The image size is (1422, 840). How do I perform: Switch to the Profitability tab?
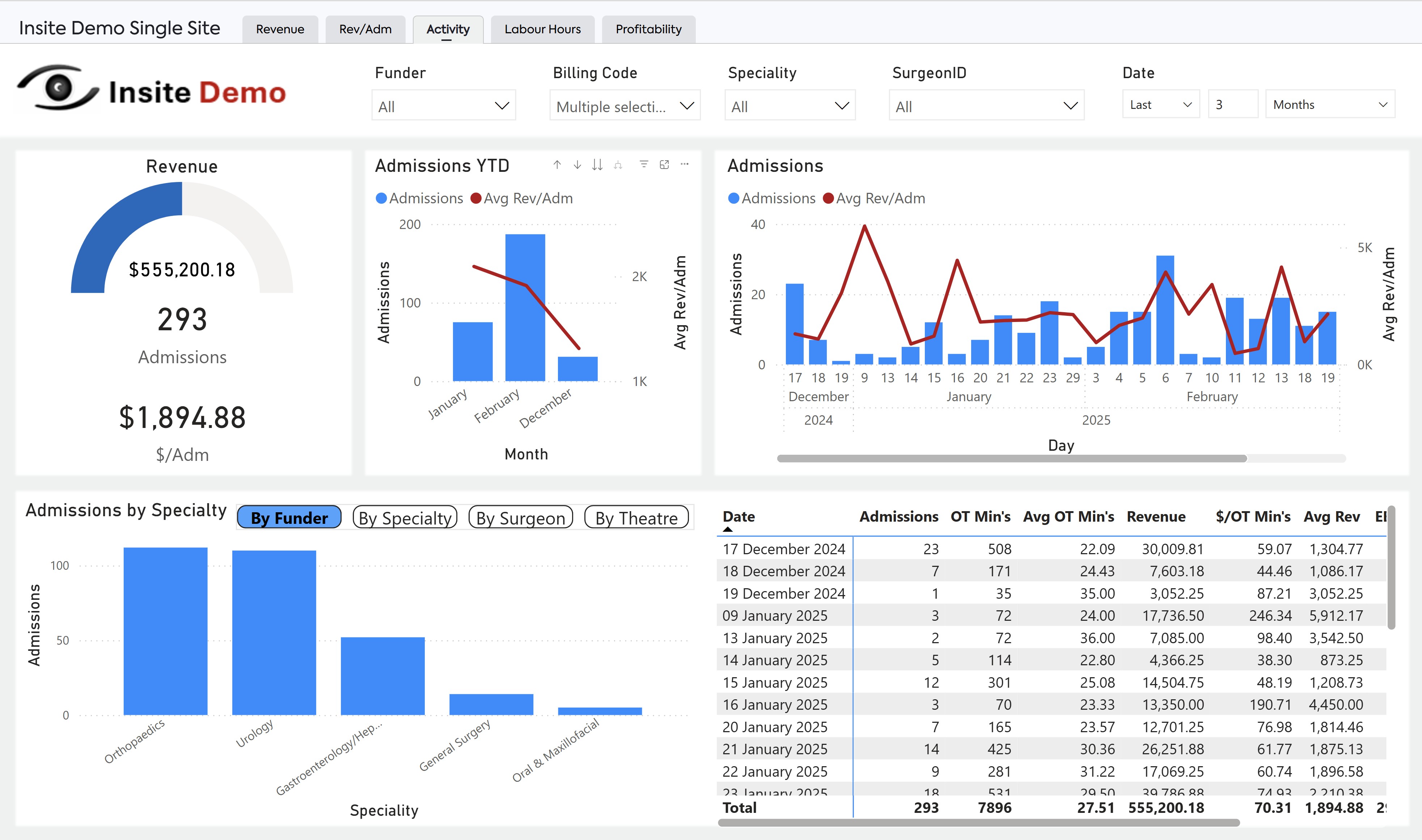click(x=648, y=29)
